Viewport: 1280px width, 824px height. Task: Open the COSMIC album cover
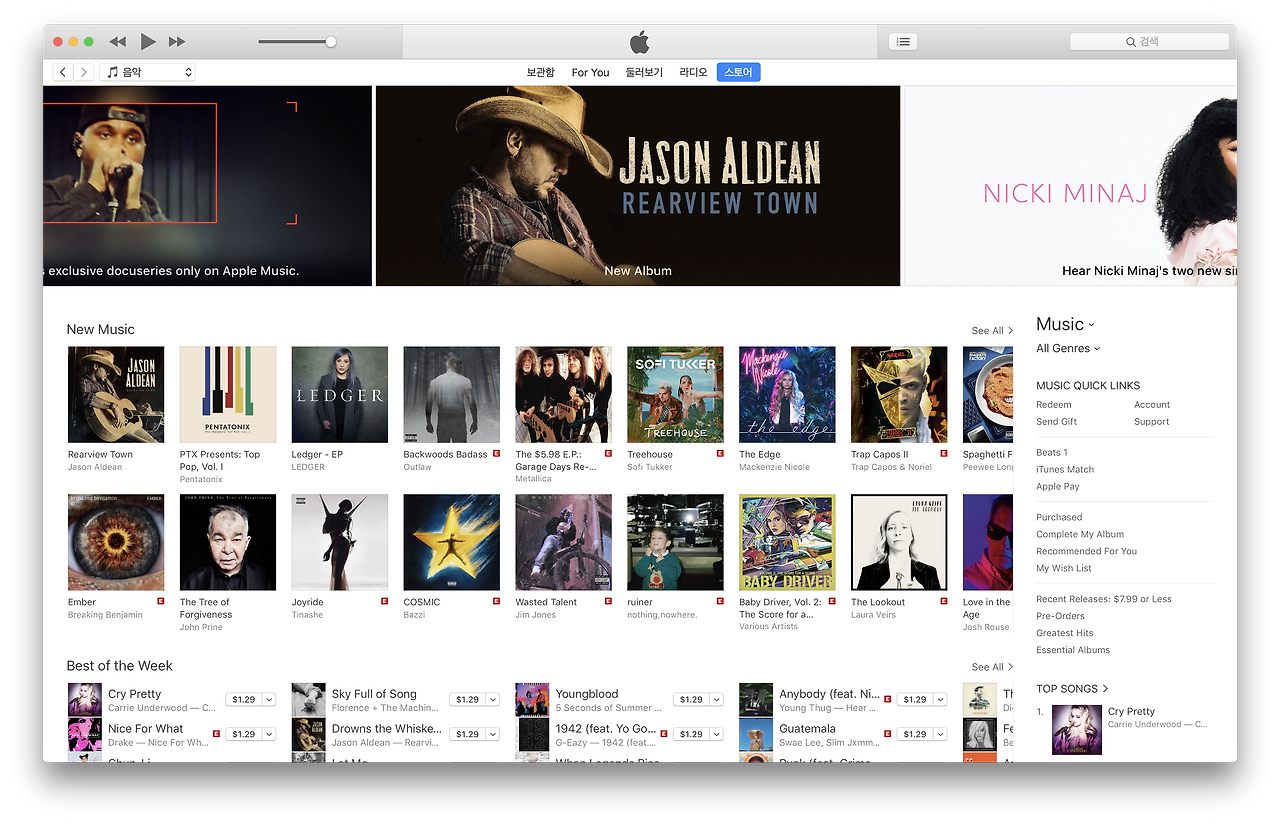(x=452, y=542)
